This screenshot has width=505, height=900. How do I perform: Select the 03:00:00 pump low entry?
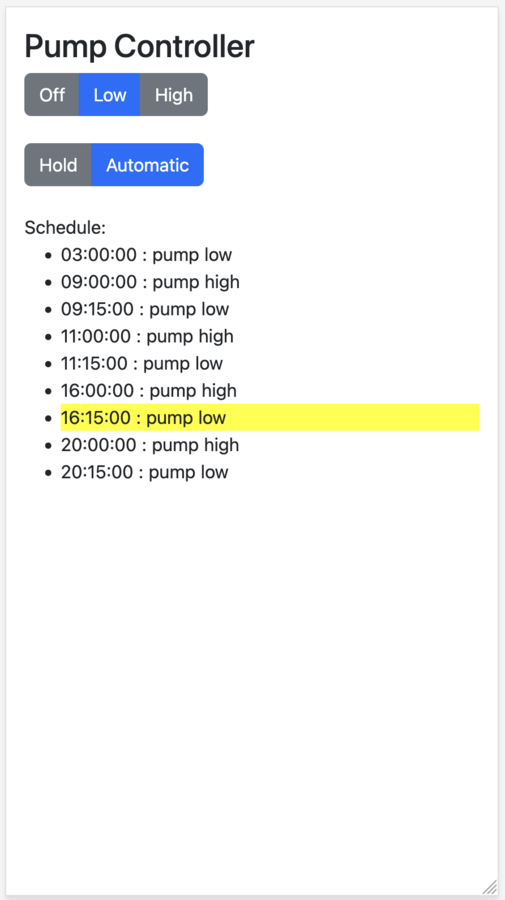pos(146,254)
